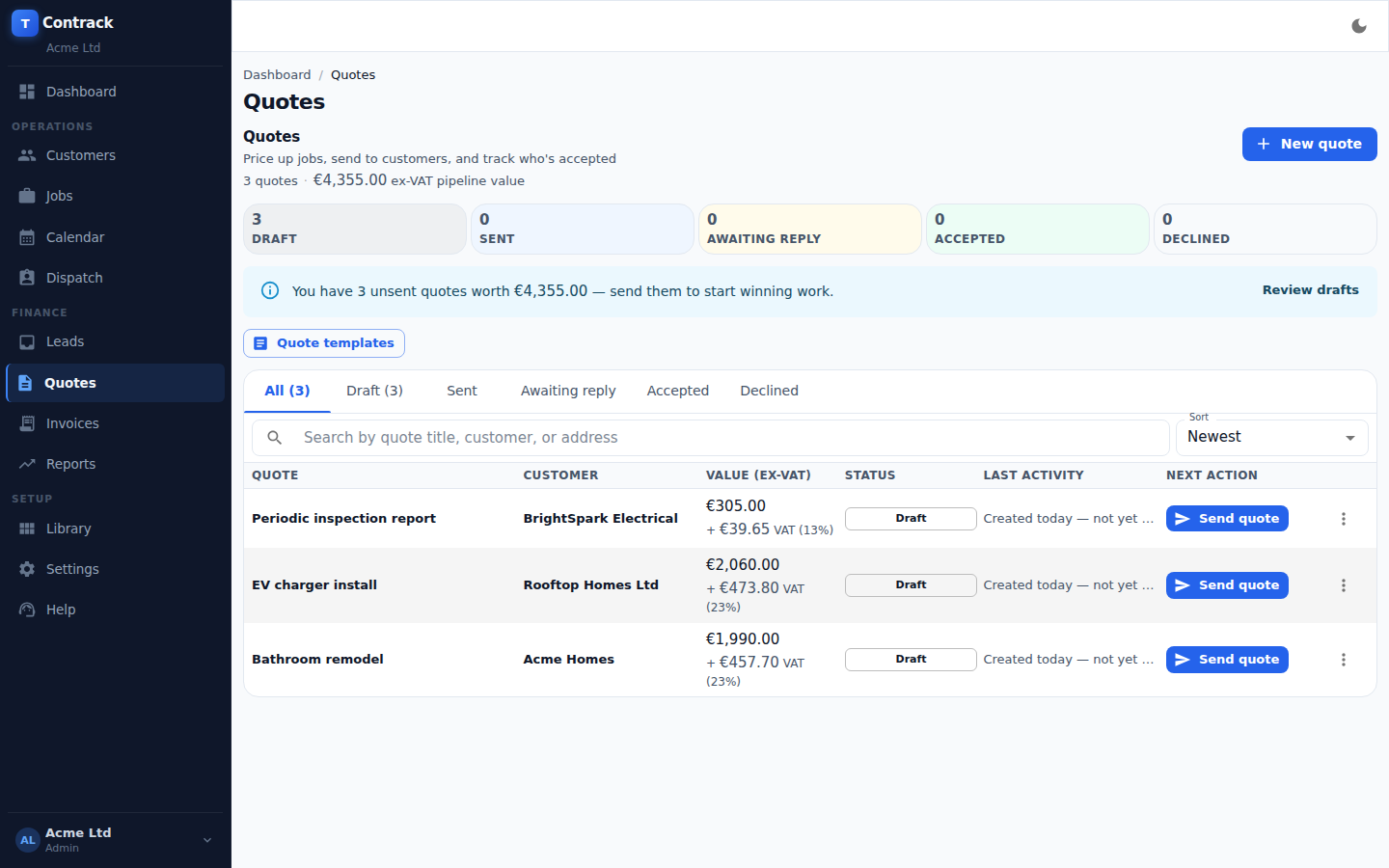This screenshot has height=868, width=1389.
Task: Toggle dark mode moon icon
Action: click(1359, 26)
